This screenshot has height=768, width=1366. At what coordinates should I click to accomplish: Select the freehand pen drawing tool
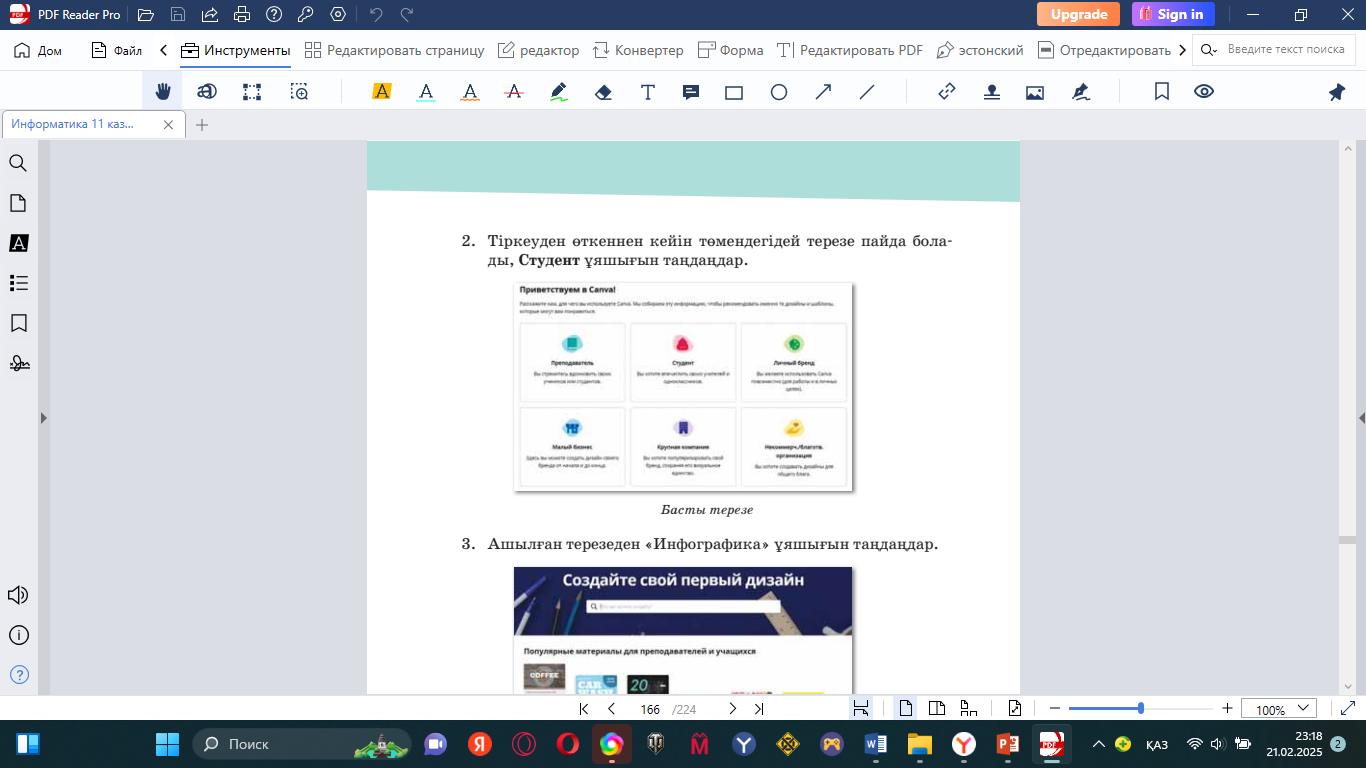[x=559, y=92]
